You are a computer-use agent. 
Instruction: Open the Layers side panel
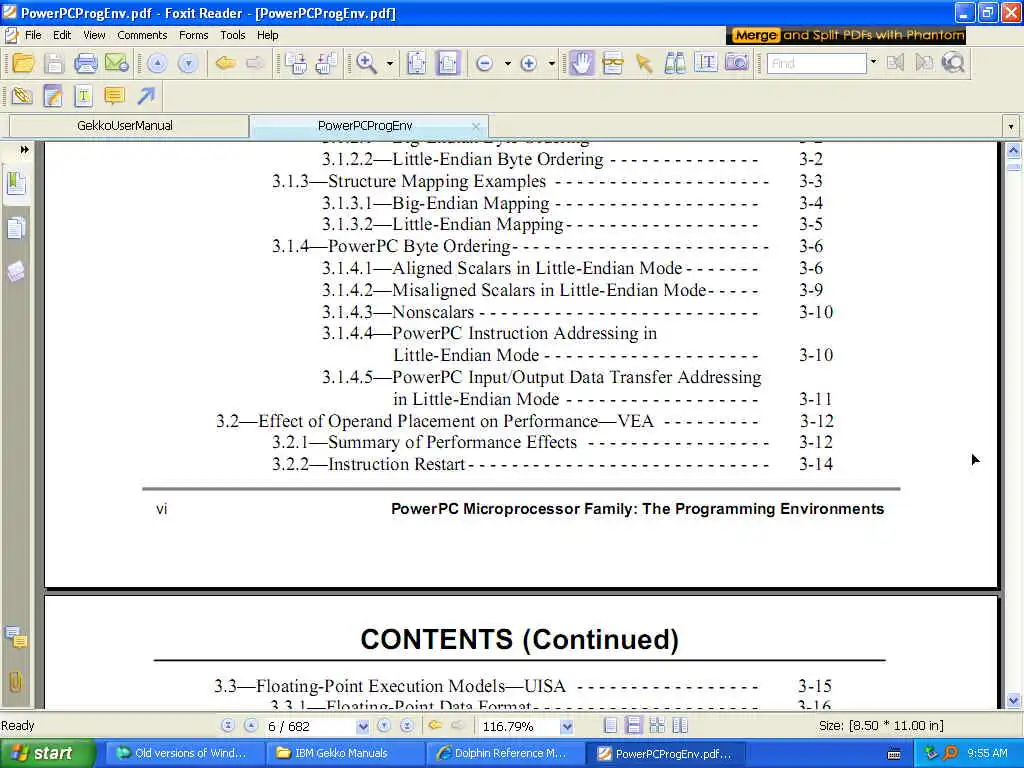pos(16,272)
